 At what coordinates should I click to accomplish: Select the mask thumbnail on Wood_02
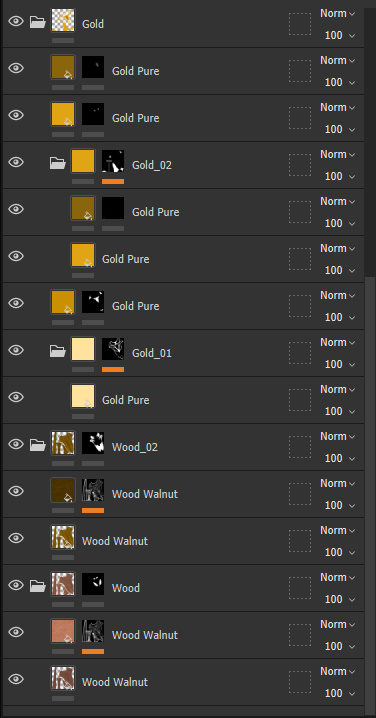[93, 443]
